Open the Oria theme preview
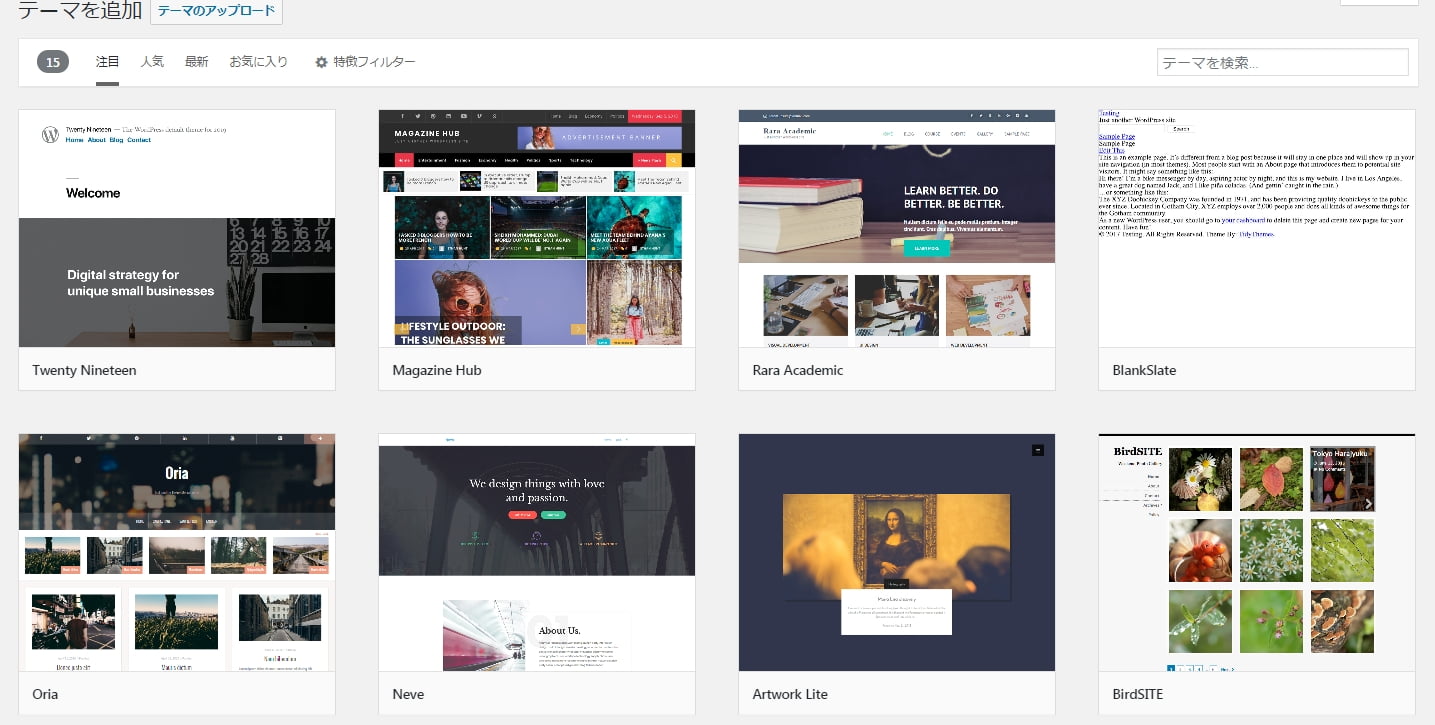Image resolution: width=1435 pixels, height=725 pixels. (176, 552)
